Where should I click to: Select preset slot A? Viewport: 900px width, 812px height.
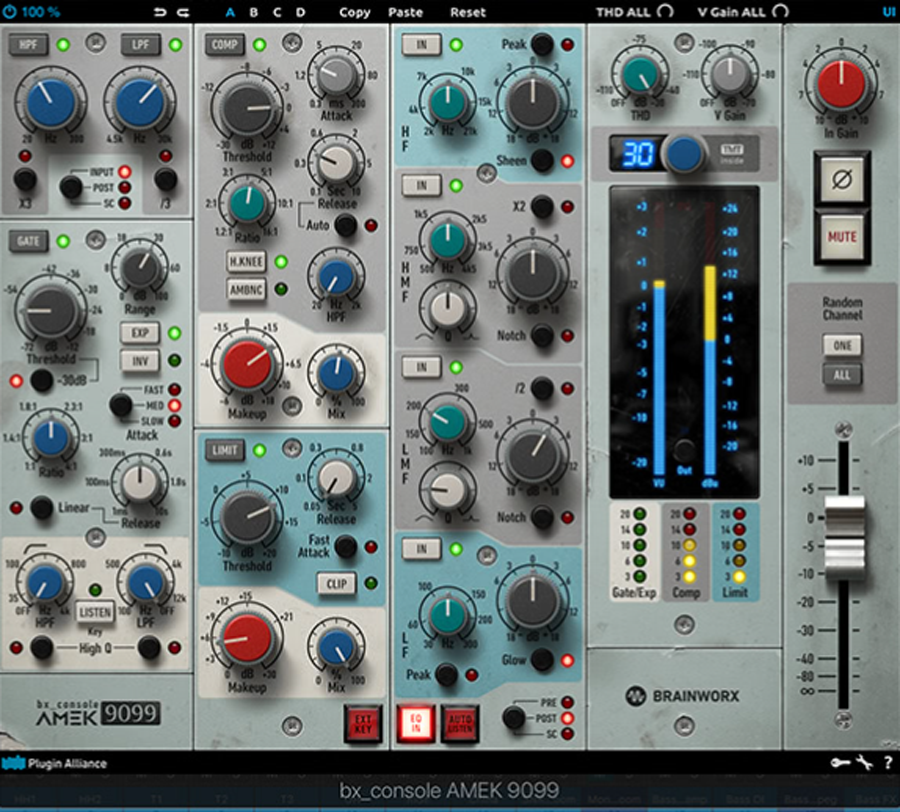(x=230, y=12)
